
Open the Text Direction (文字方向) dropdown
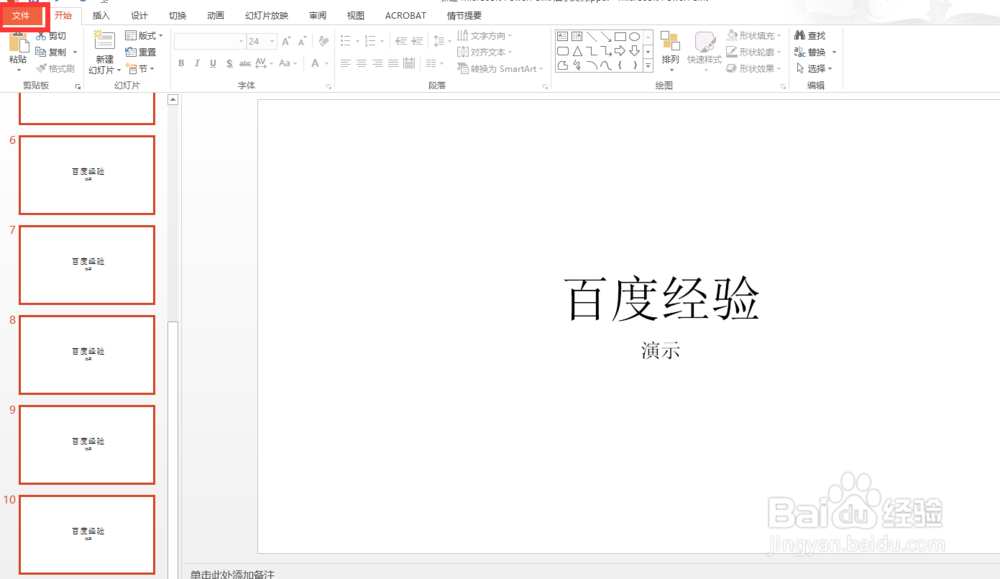[x=485, y=36]
